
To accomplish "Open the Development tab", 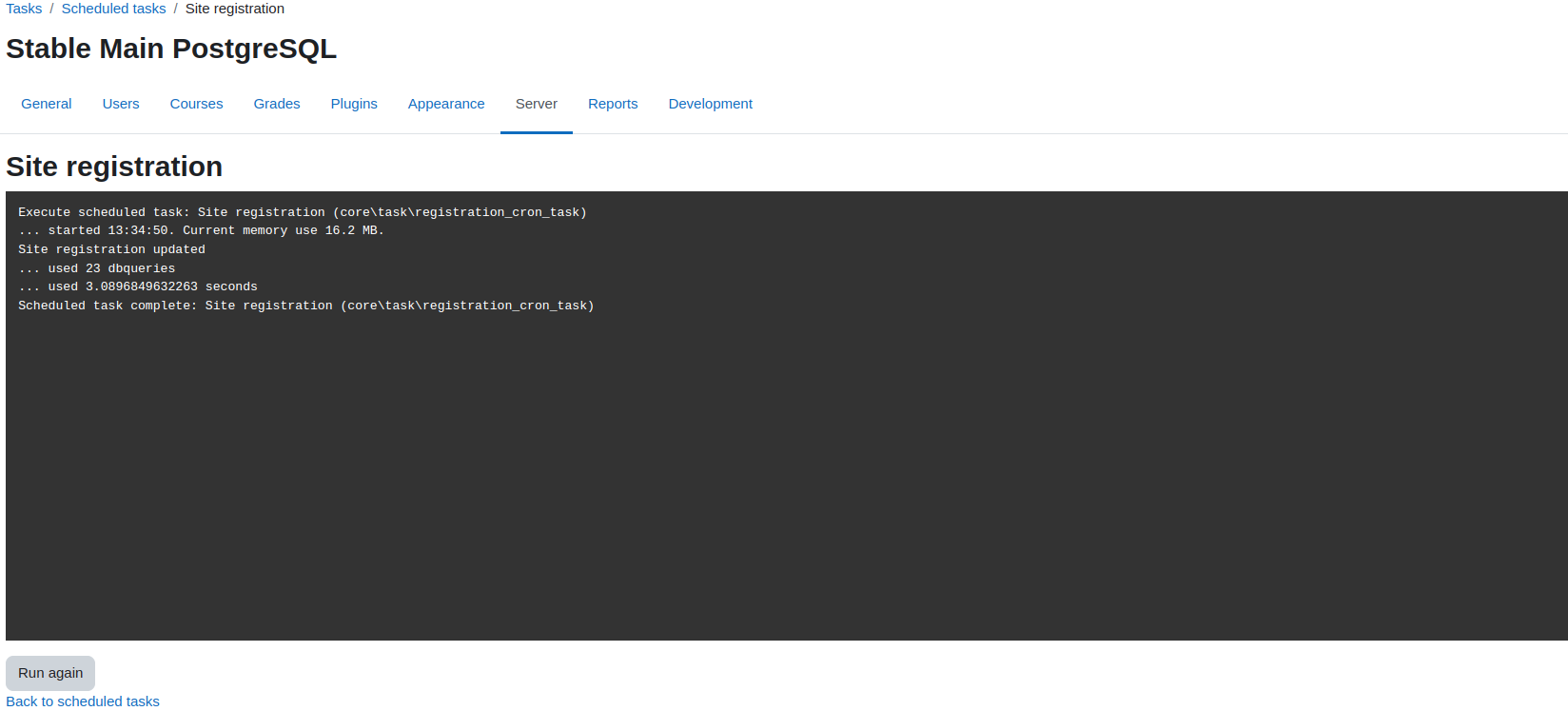I will coord(711,104).
